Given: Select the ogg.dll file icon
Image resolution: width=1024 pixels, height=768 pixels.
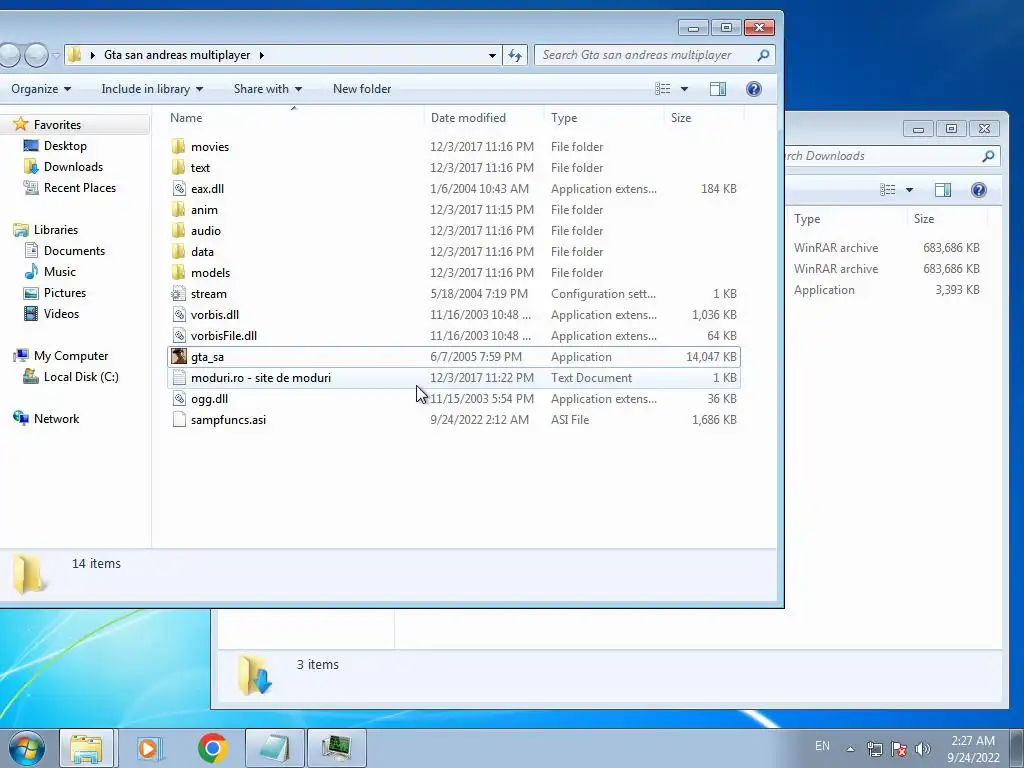Looking at the screenshot, I should (x=178, y=398).
